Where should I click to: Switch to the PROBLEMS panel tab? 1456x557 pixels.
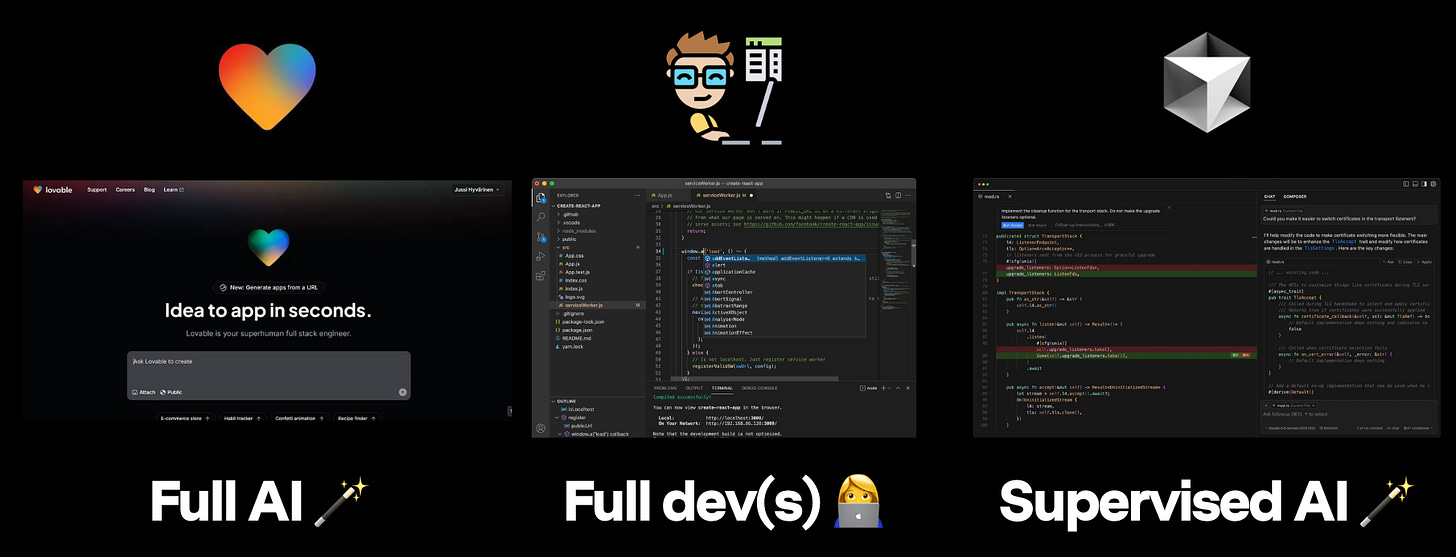click(665, 387)
